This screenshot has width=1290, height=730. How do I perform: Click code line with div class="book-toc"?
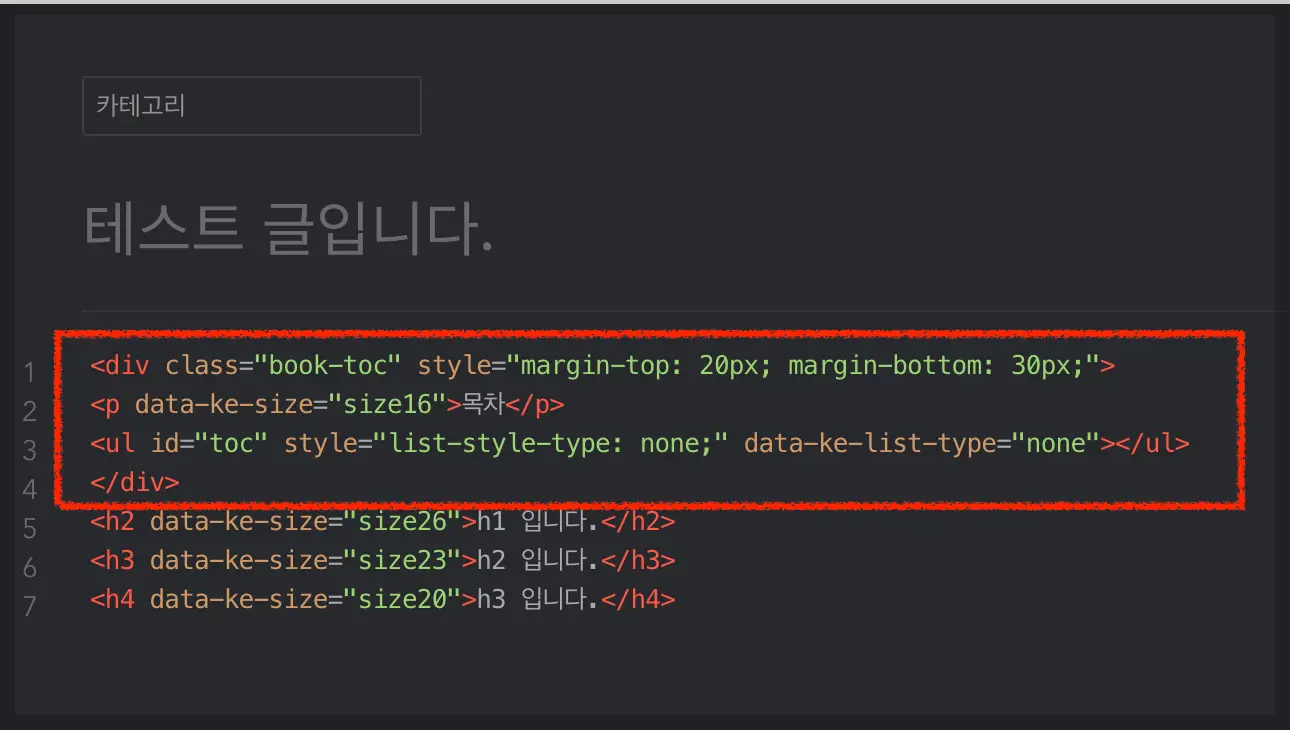[602, 366]
